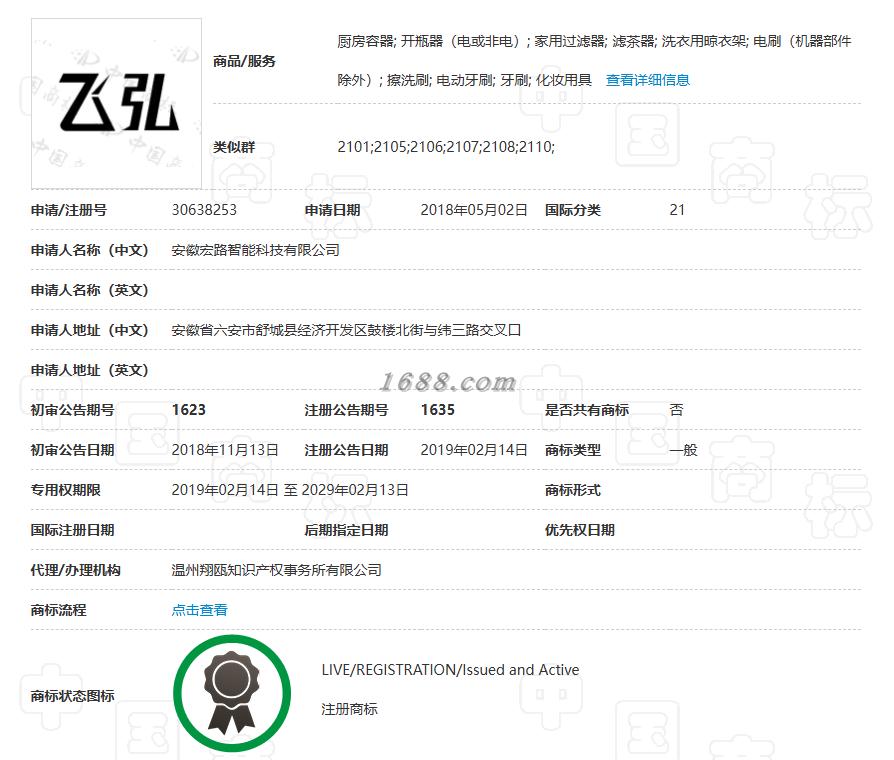The image size is (894, 760).
Task: Select agency name 温州翔瓯知识产权事务所有限公司
Action: 277,570
